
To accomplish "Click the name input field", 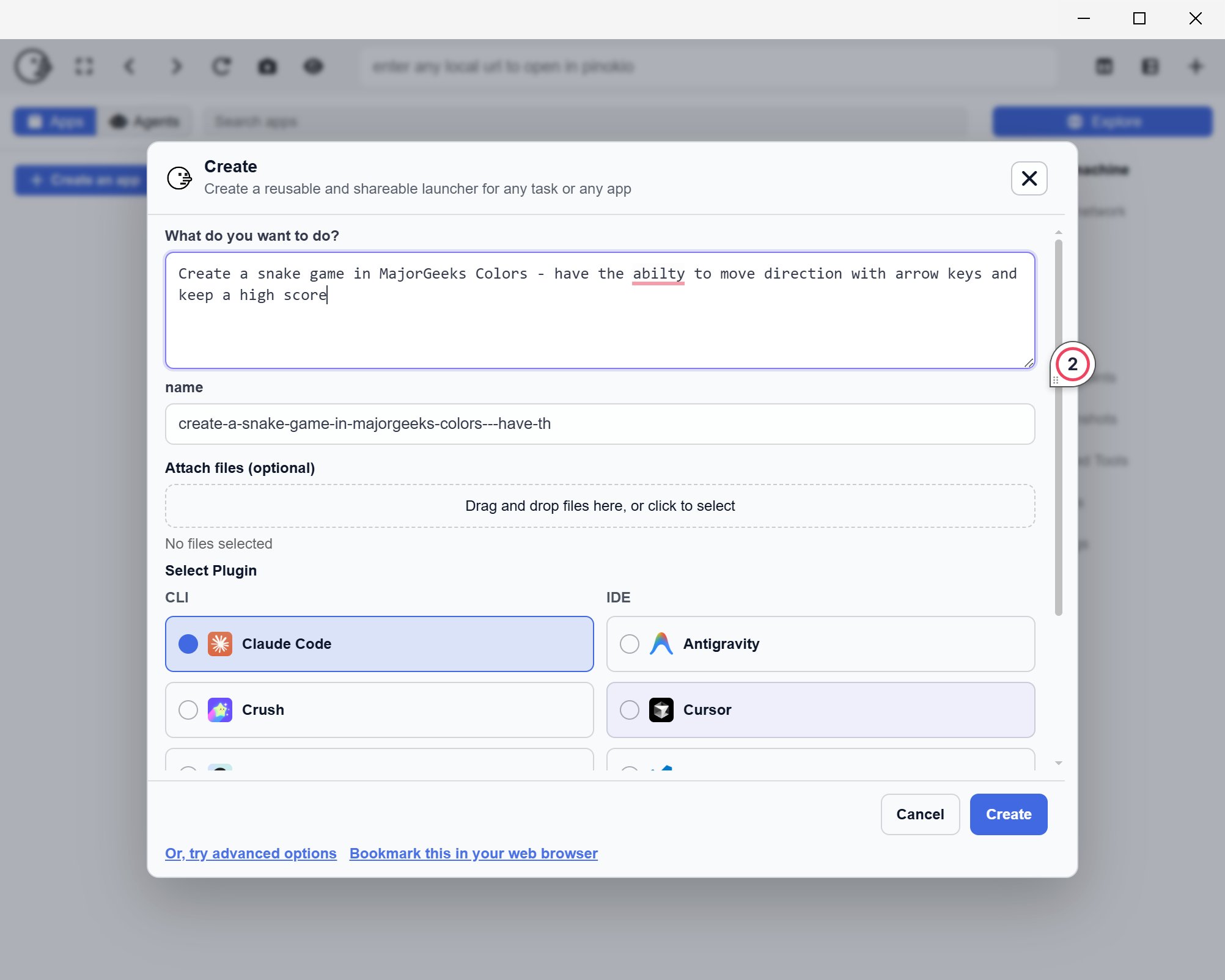I will tap(599, 424).
